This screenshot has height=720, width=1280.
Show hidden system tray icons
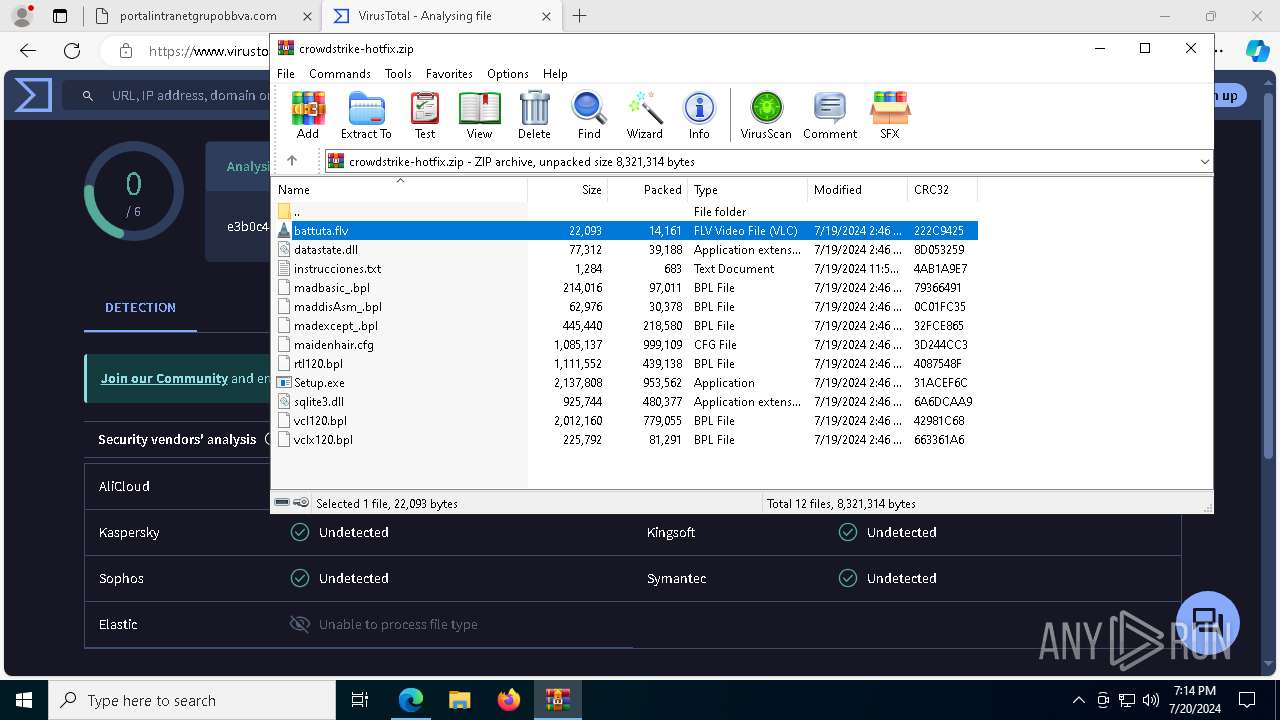pyautogui.click(x=1078, y=700)
